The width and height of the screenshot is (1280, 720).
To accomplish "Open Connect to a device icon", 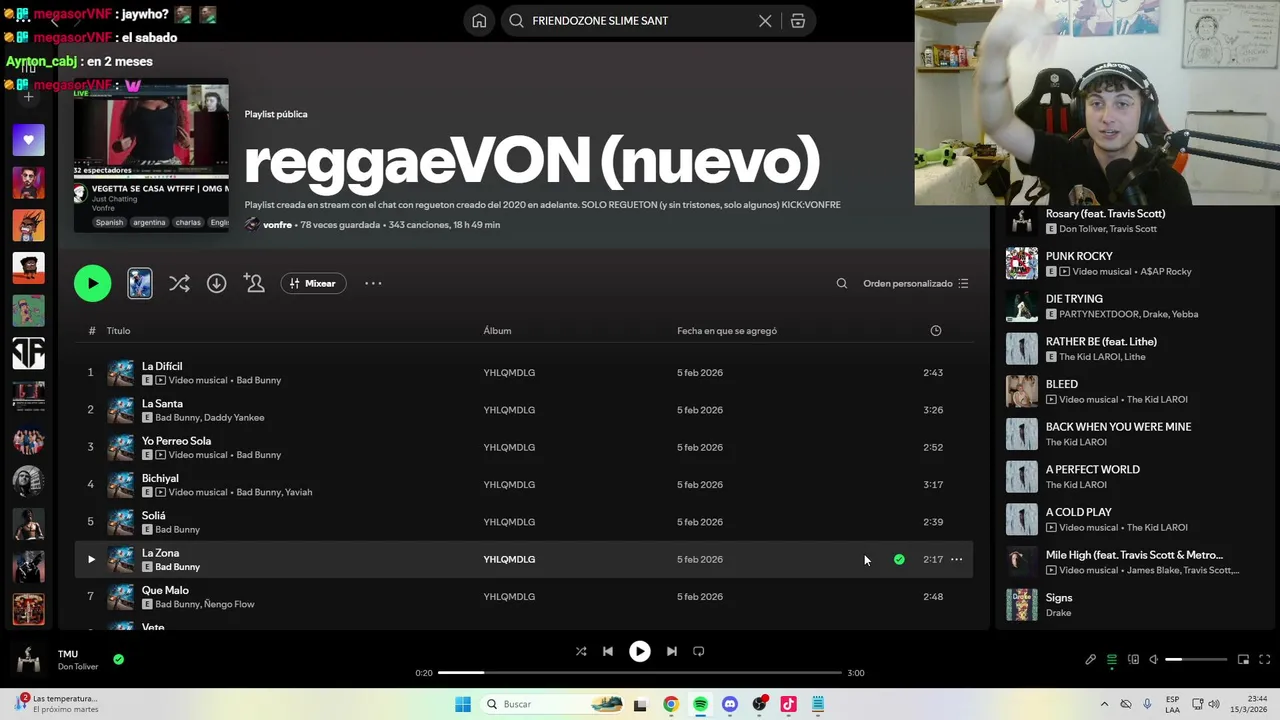I will 1133,660.
